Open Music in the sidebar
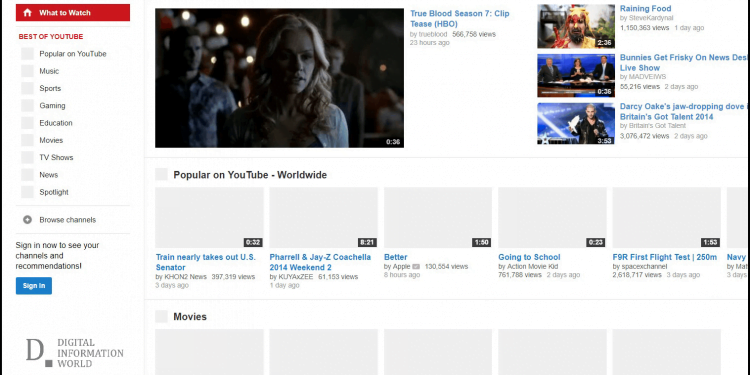 pos(49,71)
